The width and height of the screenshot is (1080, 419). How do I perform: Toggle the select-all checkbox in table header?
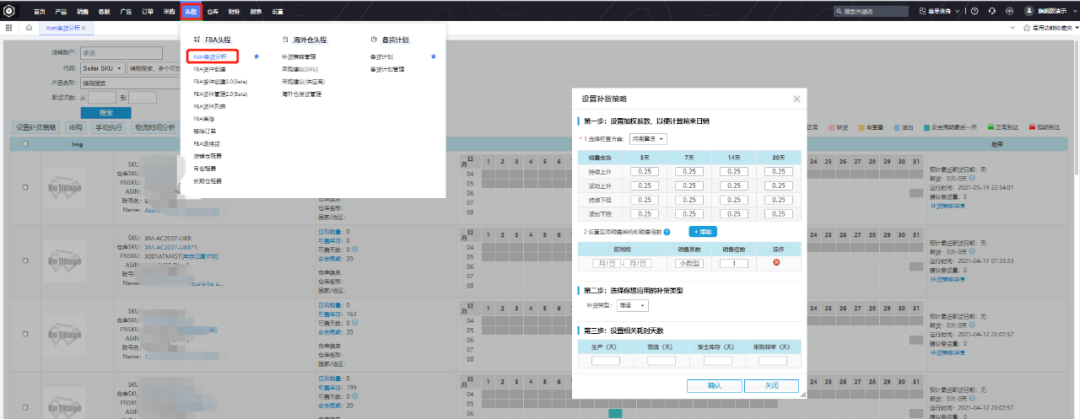click(25, 143)
